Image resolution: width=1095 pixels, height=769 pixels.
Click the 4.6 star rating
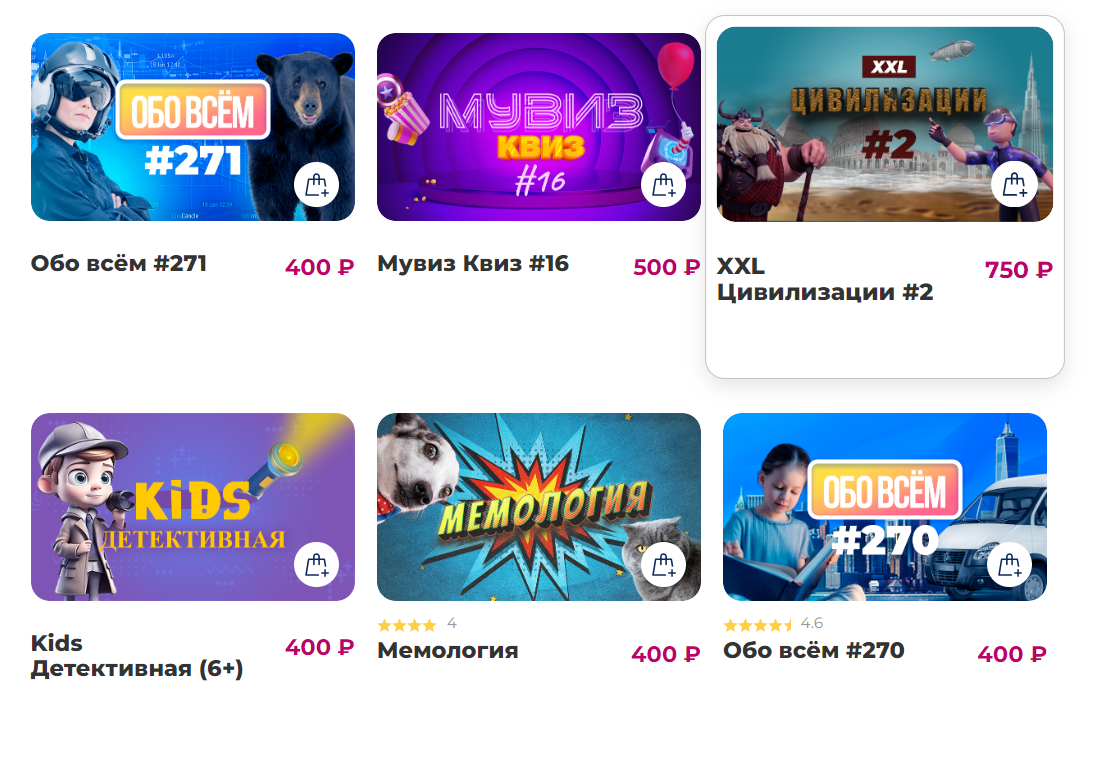pyautogui.click(x=773, y=624)
